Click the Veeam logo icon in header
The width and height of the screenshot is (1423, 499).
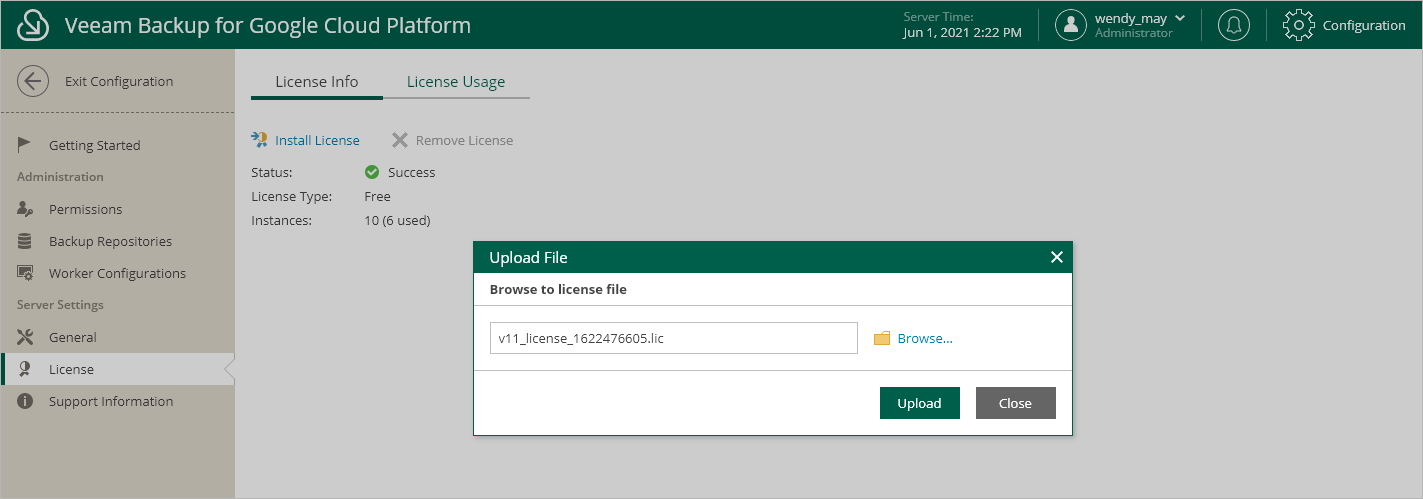tap(33, 25)
